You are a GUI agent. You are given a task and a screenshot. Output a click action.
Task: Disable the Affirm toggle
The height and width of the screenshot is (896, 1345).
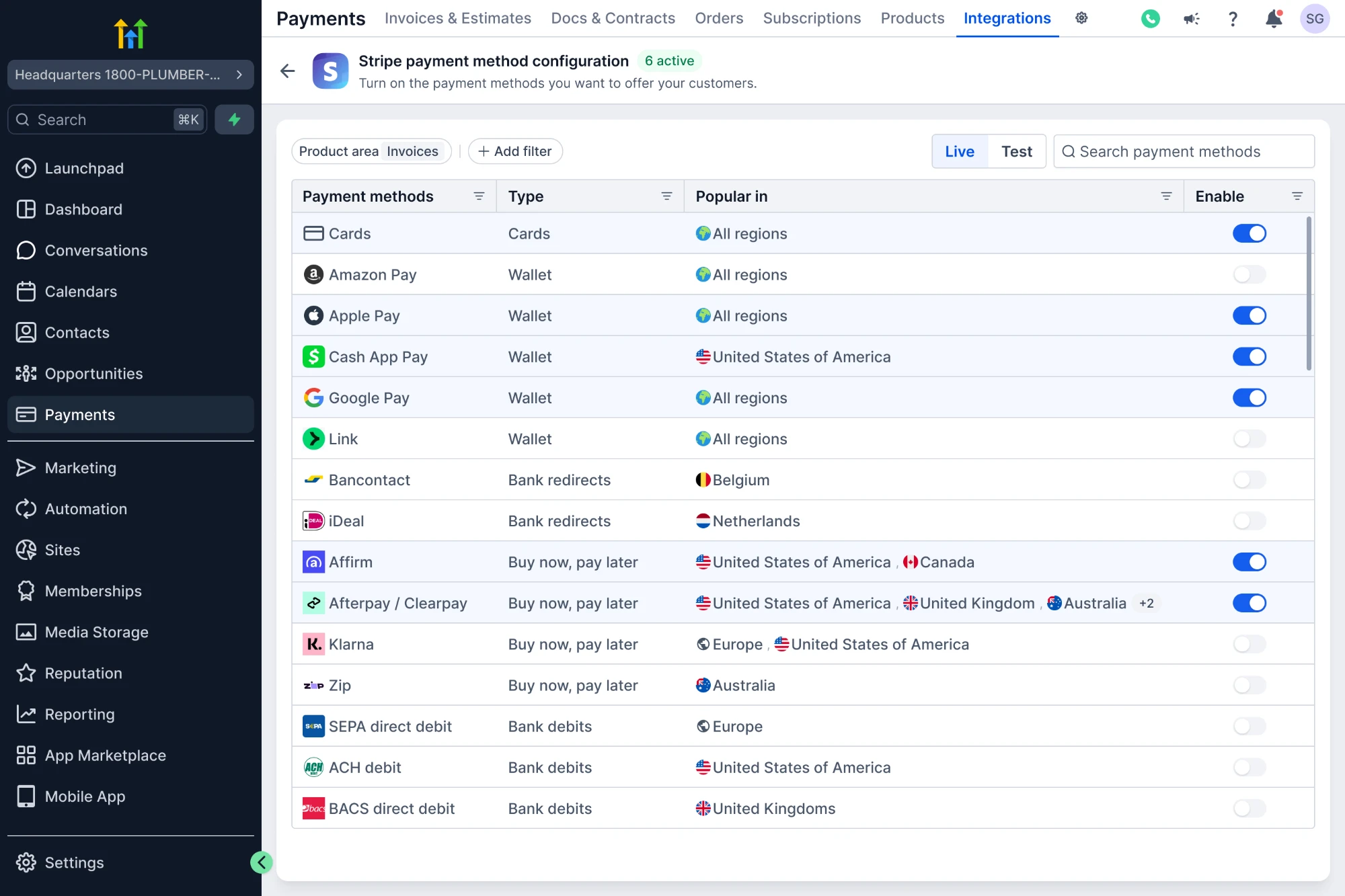pyautogui.click(x=1249, y=561)
